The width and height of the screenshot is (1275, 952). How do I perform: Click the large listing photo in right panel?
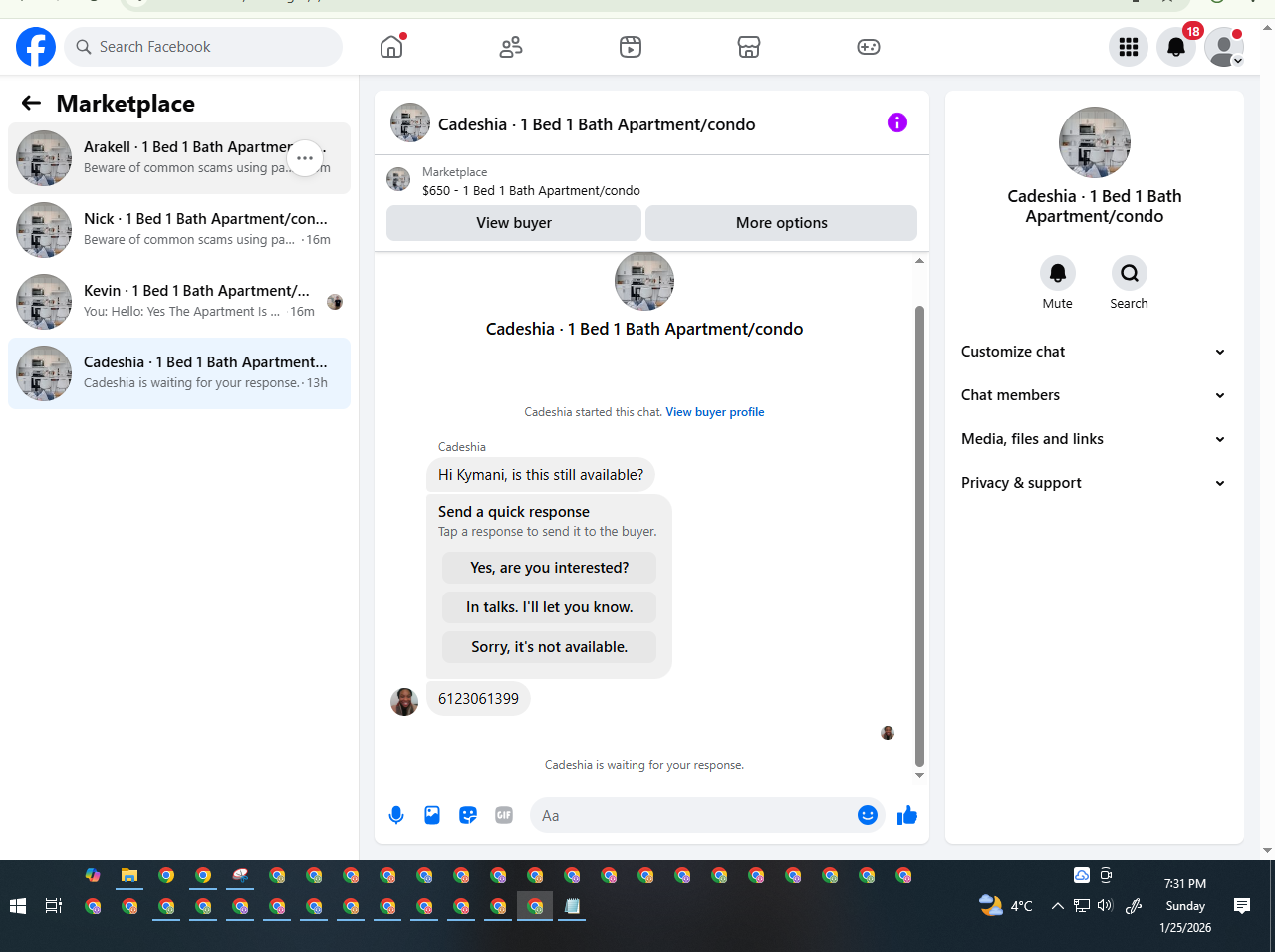click(1095, 142)
